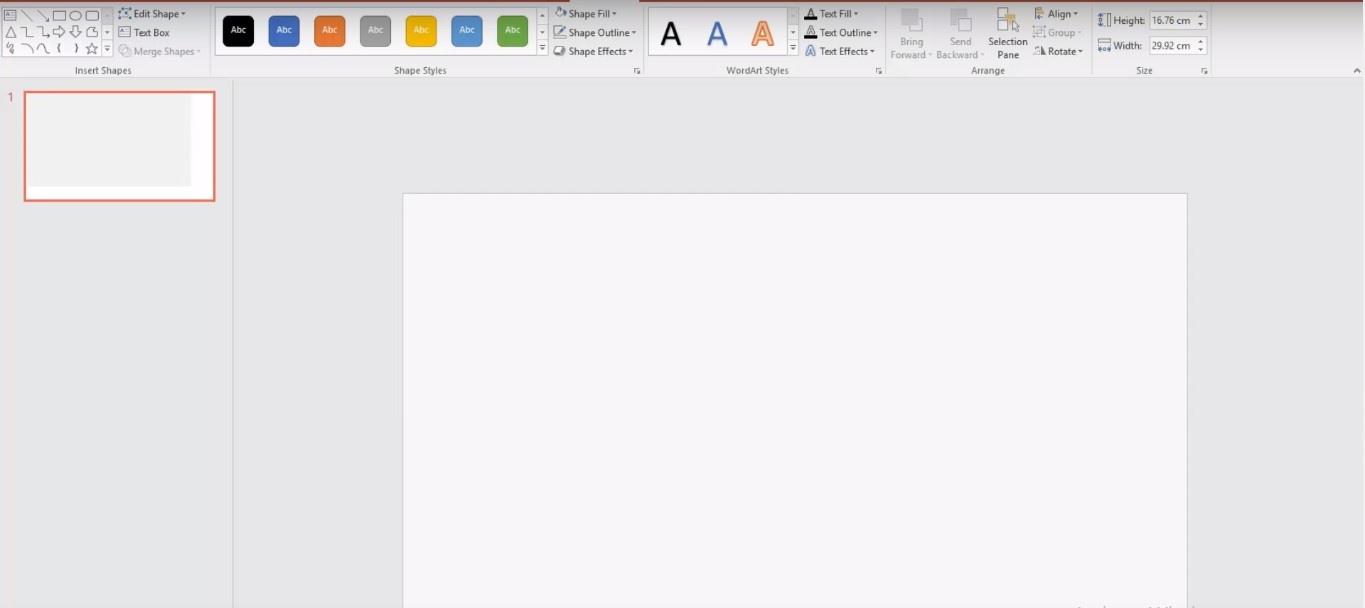Select the rounded rectangle shape
The width and height of the screenshot is (1365, 608).
[x=92, y=16]
